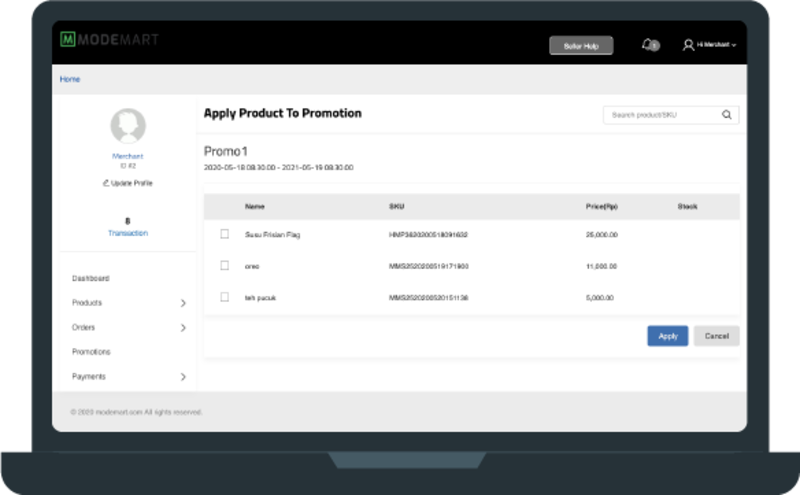
Task: Click the user account icon
Action: [688, 45]
